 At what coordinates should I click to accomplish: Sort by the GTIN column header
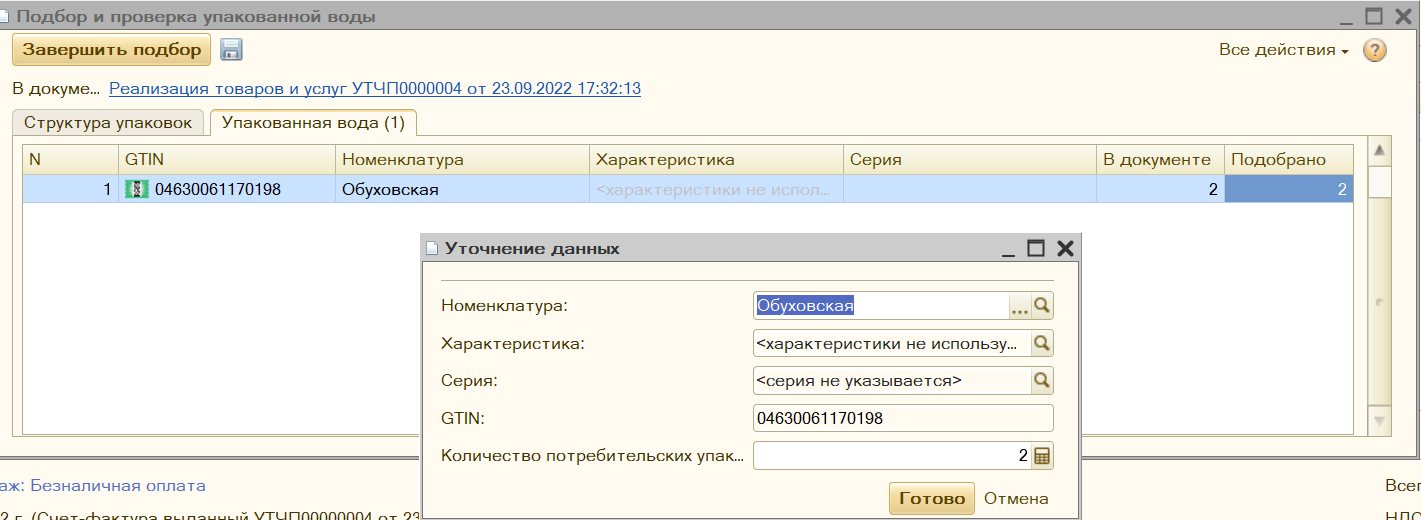point(227,159)
